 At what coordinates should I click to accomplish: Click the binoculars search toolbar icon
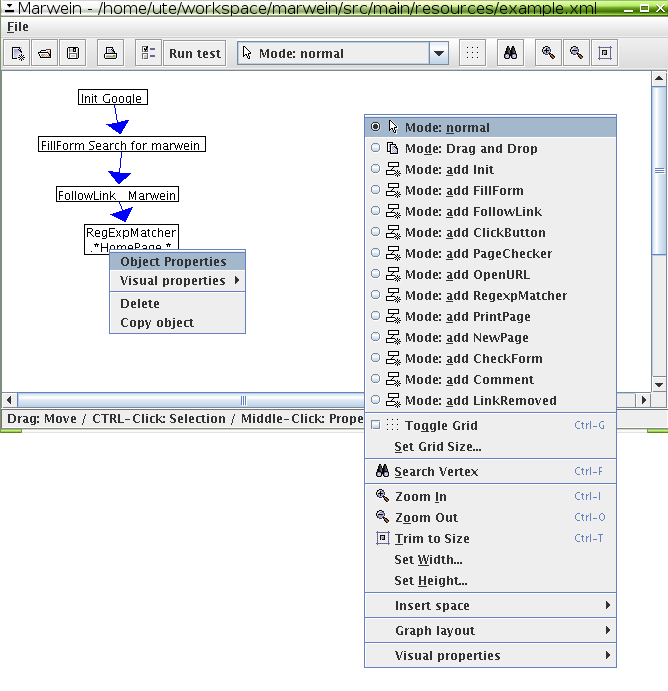[x=510, y=53]
